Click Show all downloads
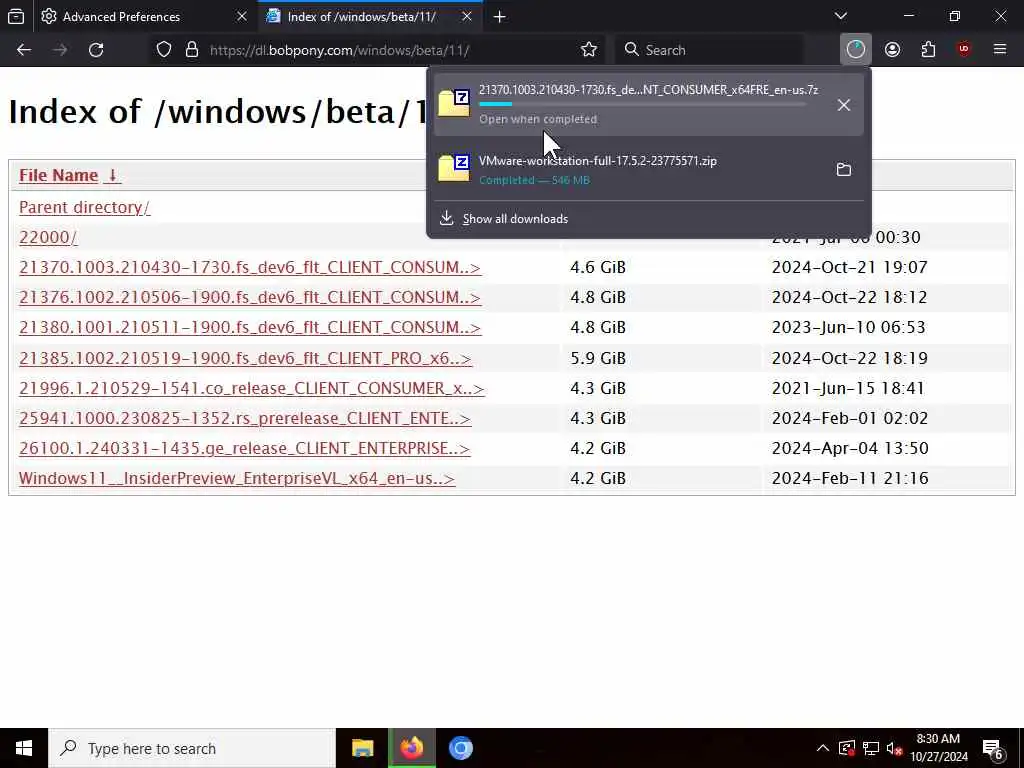 pos(515,219)
